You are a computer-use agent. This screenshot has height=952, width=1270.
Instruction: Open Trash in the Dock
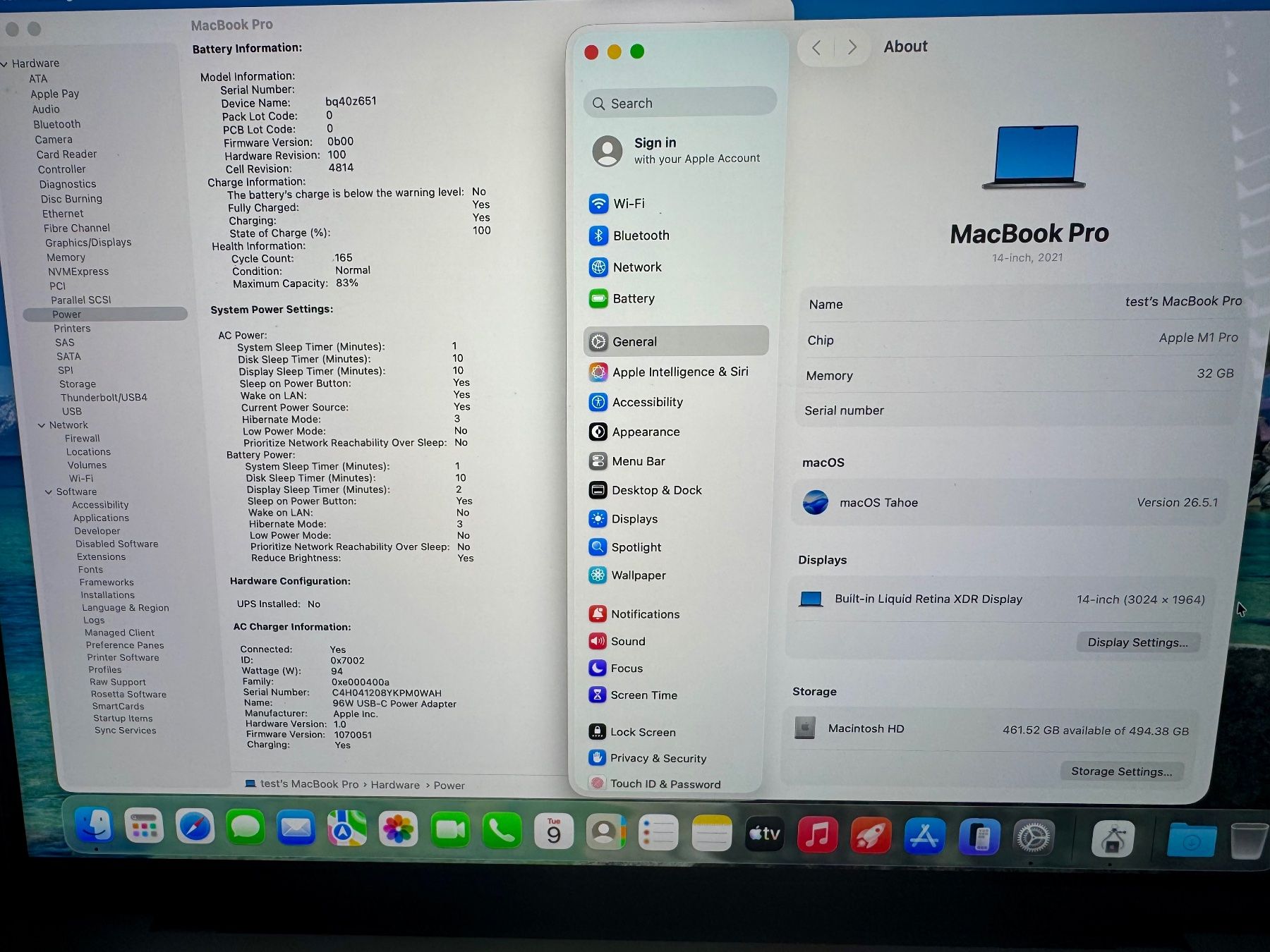point(1247,841)
